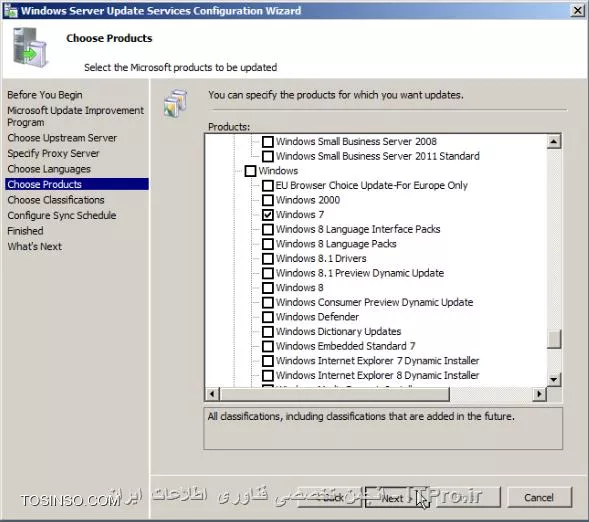Check Windows 8.1 Preview Dynamic Update

click(268, 273)
